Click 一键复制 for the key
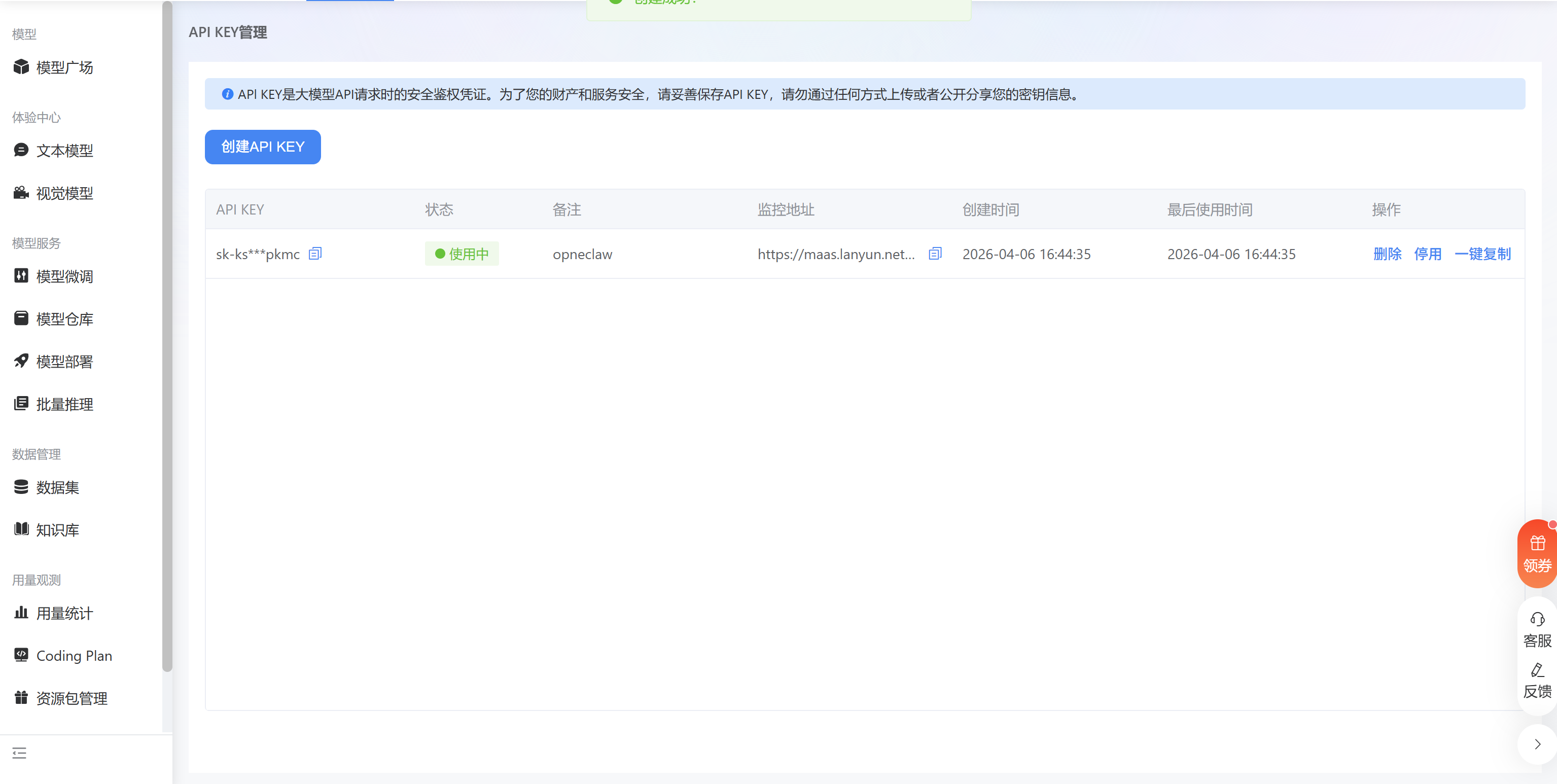Screen dimensions: 1557x784 point(1482,254)
